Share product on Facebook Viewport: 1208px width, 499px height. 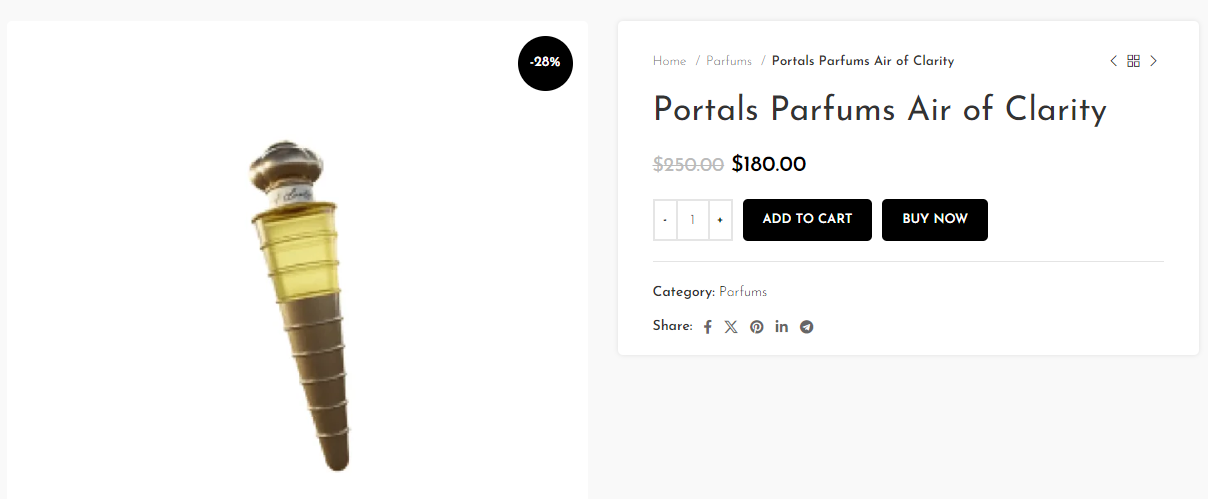pos(707,327)
